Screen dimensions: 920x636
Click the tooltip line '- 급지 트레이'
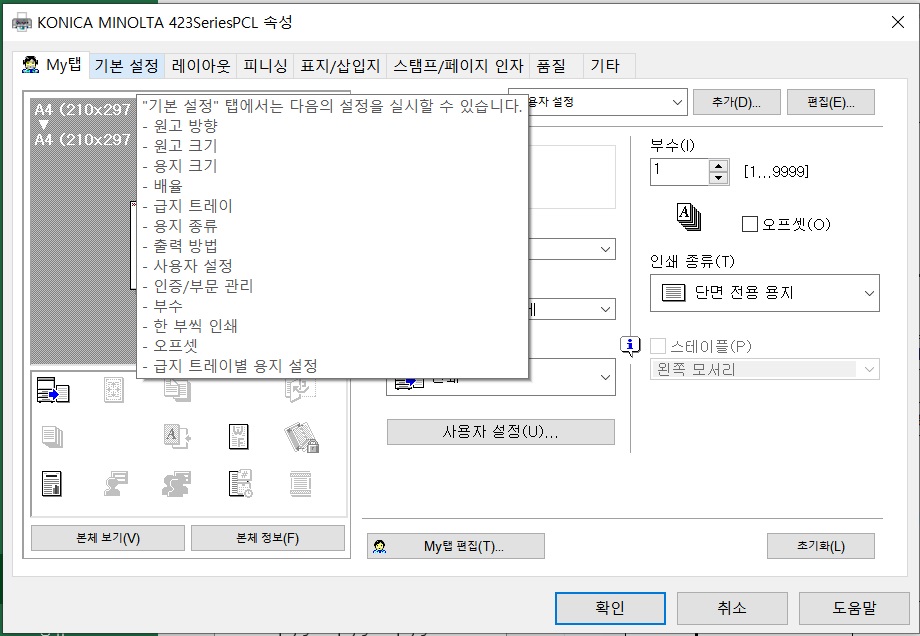(x=188, y=205)
